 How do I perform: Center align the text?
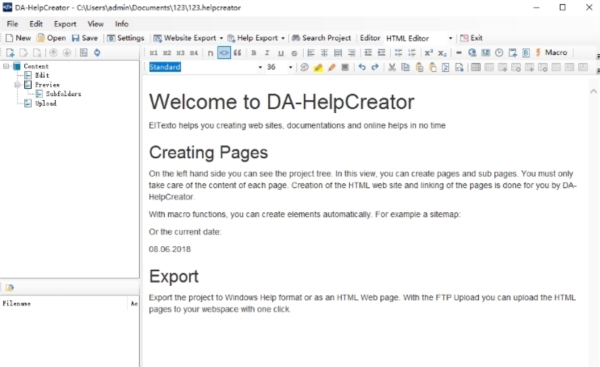324,53
